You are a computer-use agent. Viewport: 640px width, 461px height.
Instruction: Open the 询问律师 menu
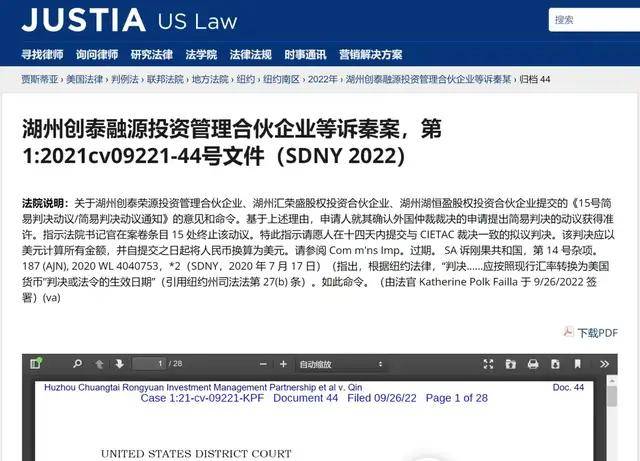[97, 54]
